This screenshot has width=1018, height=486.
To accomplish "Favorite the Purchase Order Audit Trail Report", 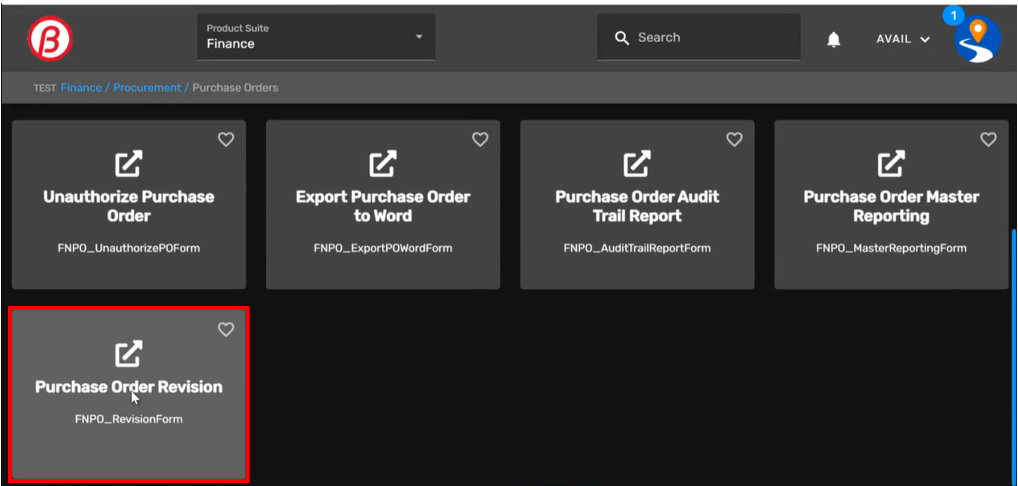I will (x=734, y=140).
